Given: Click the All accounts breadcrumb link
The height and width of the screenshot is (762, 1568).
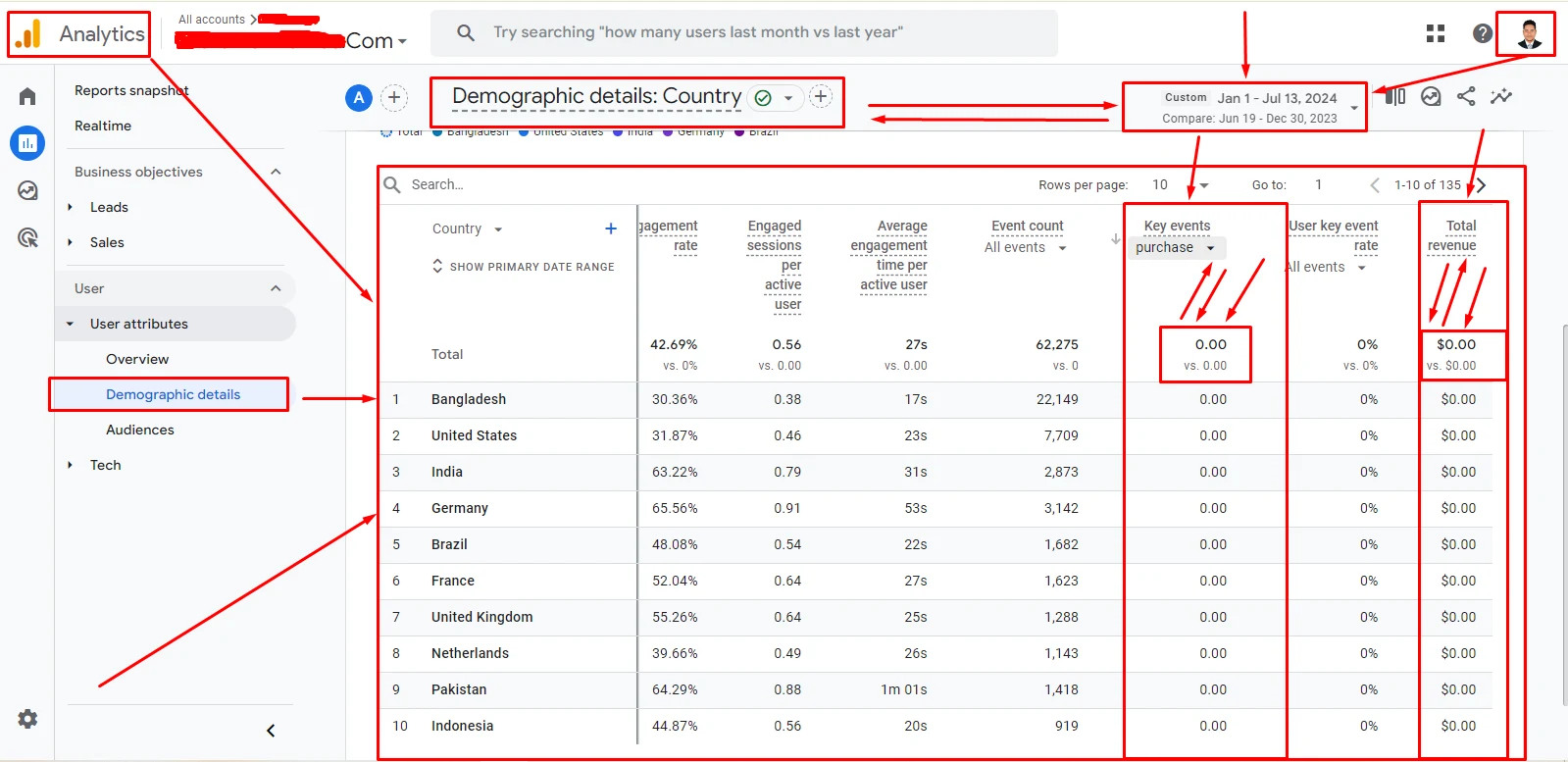Looking at the screenshot, I should (x=212, y=20).
